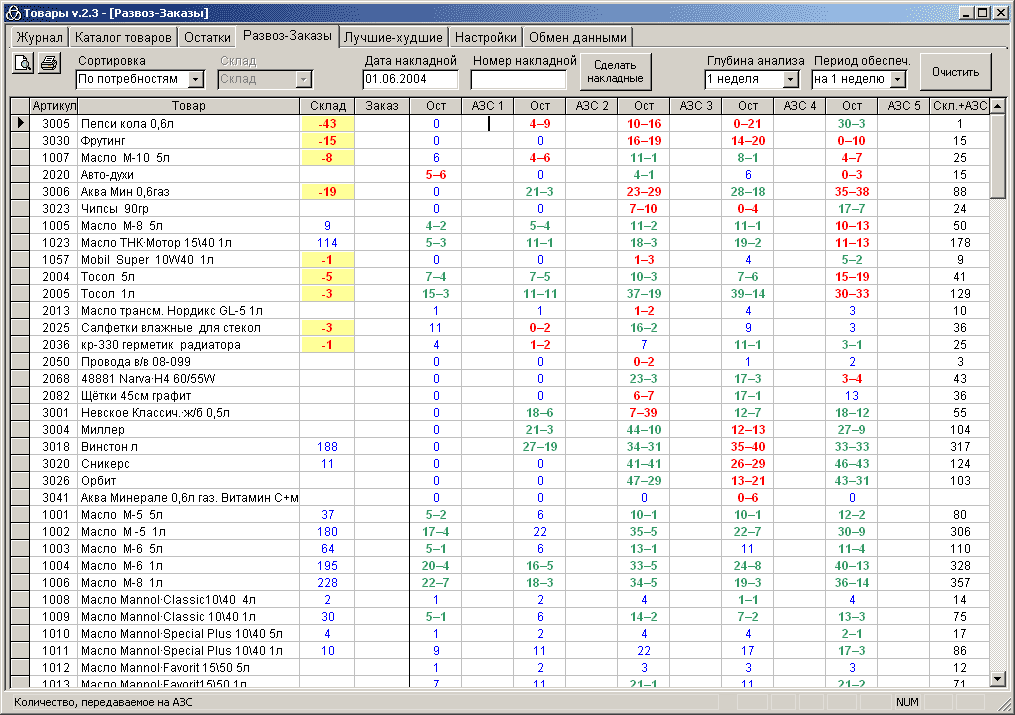This screenshot has height=715, width=1015.
Task: Click the Винстон л product
Action: click(x=109, y=446)
